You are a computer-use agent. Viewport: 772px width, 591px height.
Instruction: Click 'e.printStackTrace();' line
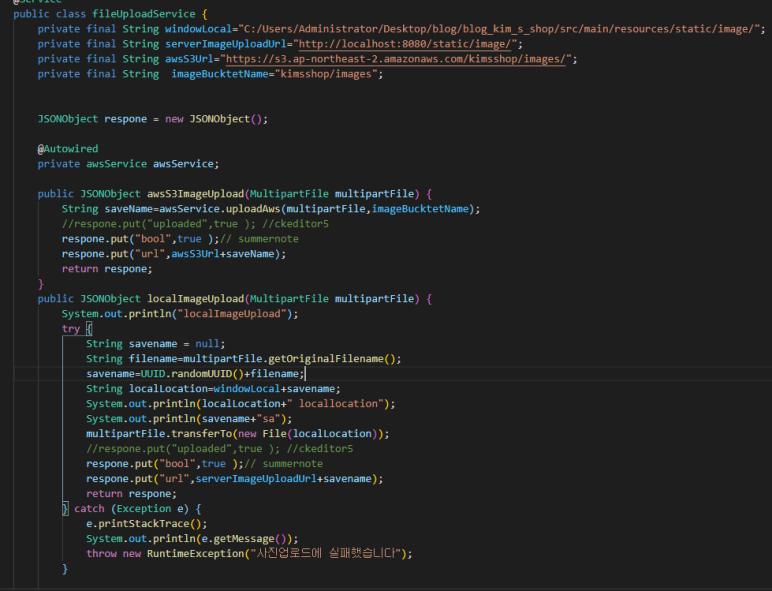[147, 524]
